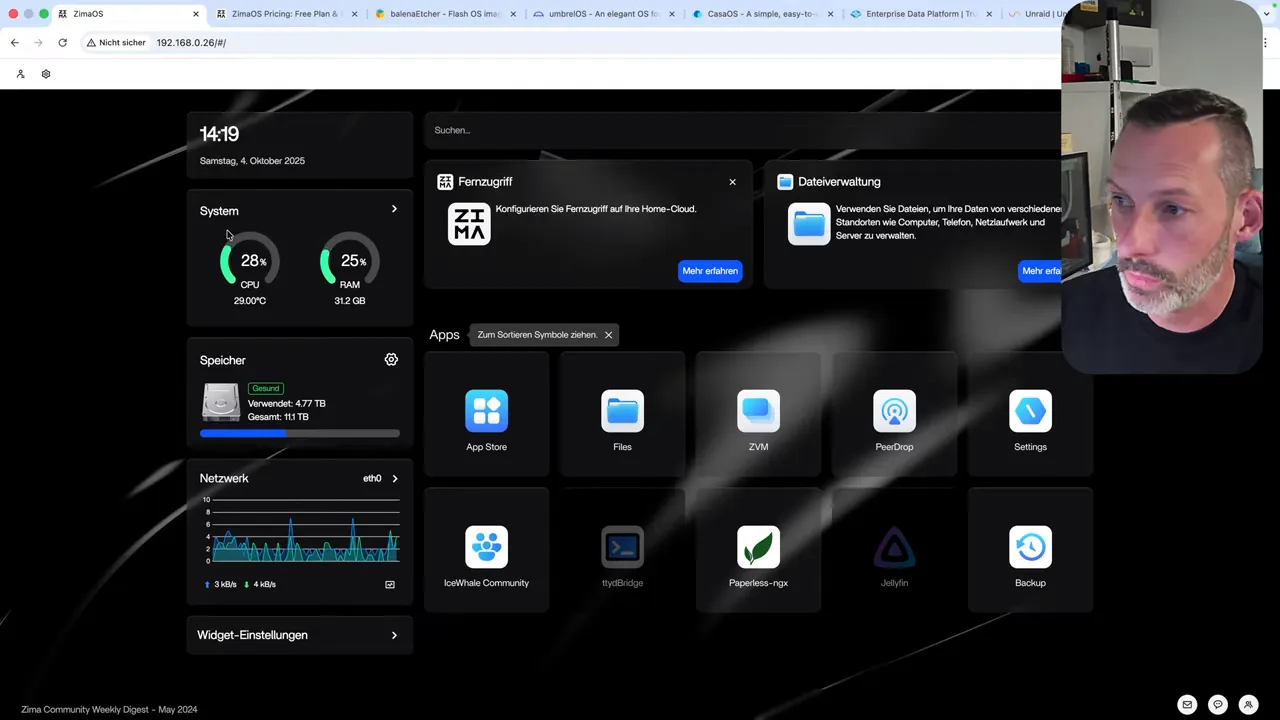Click the mail icon at the bottom right
The height and width of the screenshot is (720, 1280).
coord(1187,705)
